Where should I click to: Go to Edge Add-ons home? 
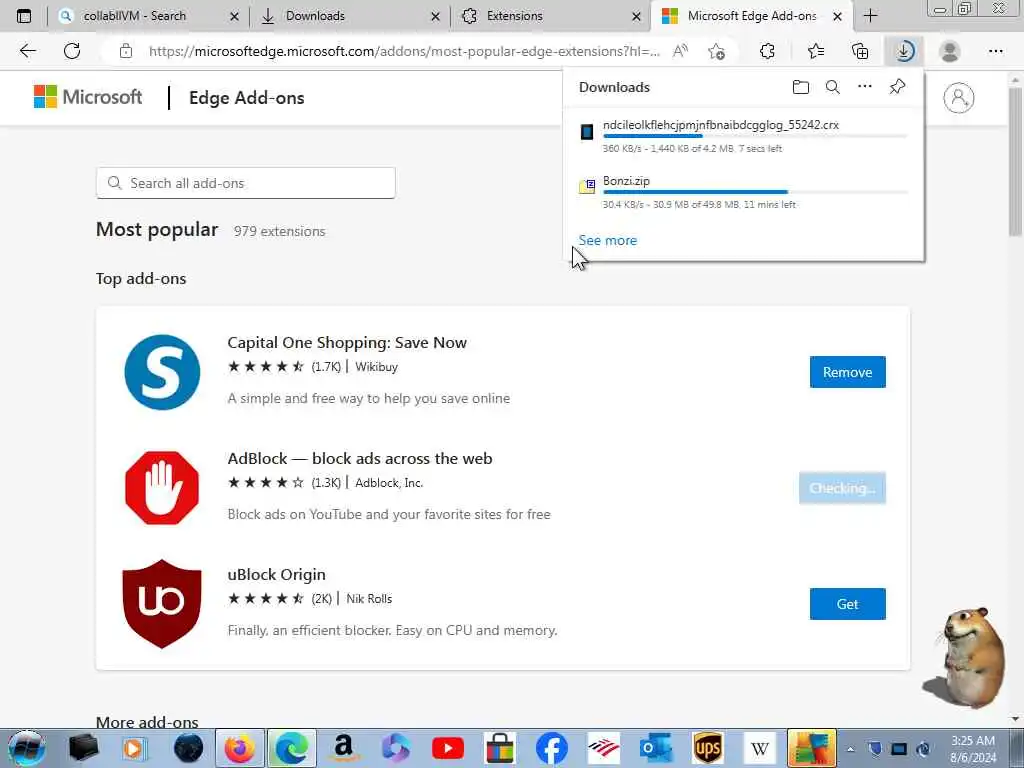(246, 98)
